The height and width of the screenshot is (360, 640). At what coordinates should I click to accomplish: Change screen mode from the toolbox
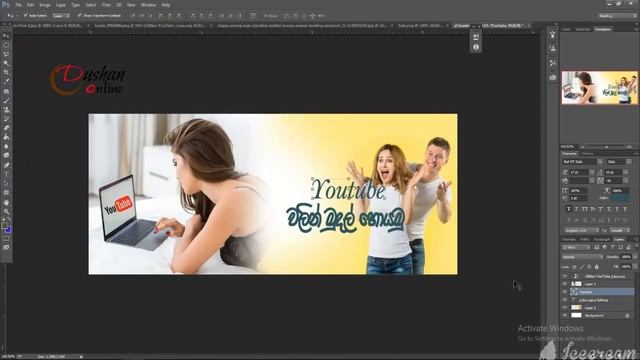coord(6,247)
